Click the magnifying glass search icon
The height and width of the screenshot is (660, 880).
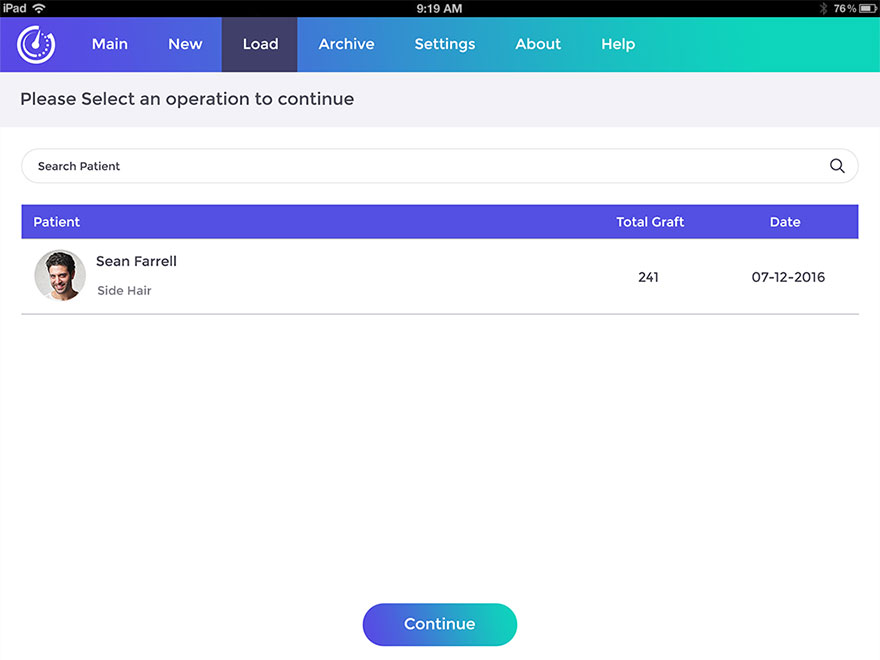point(837,166)
